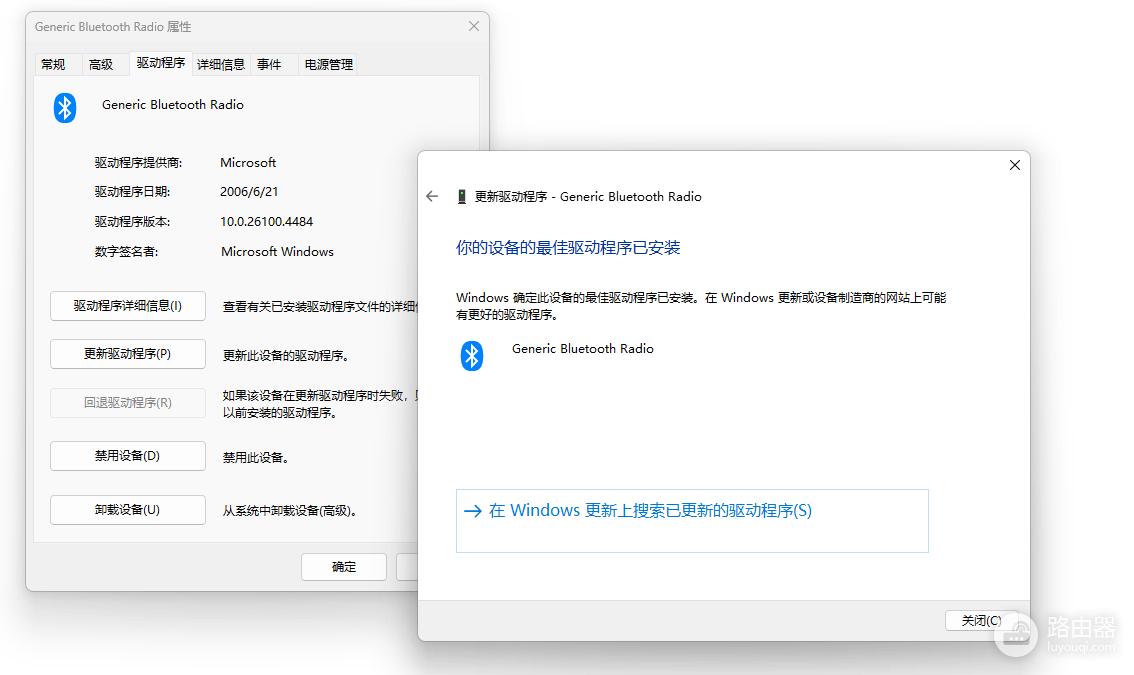Close the 更新驱动程序 dialog with the X
Viewport: 1134px width, 675px height.
pyautogui.click(x=1015, y=165)
